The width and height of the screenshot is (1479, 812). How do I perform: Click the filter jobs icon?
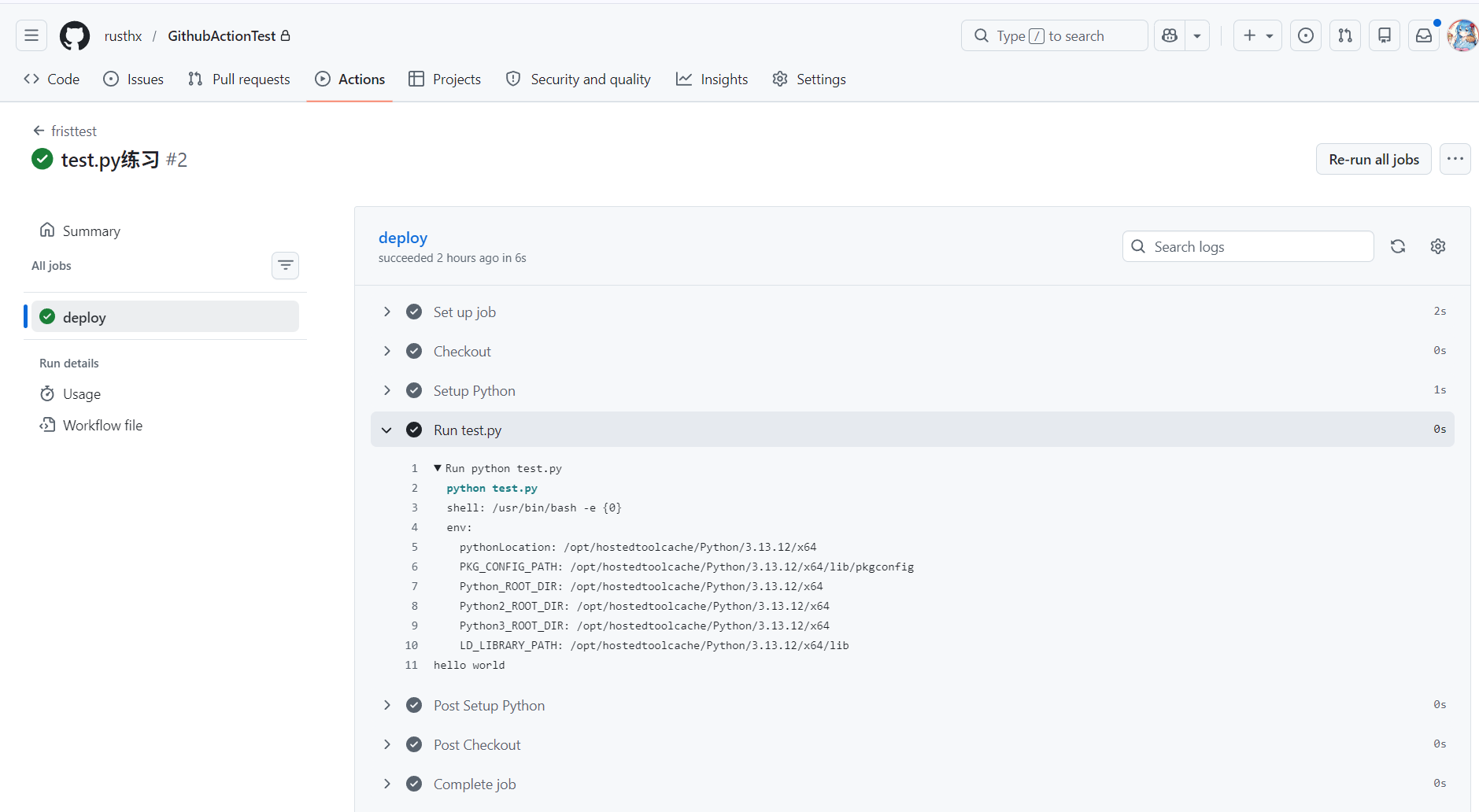(285, 266)
